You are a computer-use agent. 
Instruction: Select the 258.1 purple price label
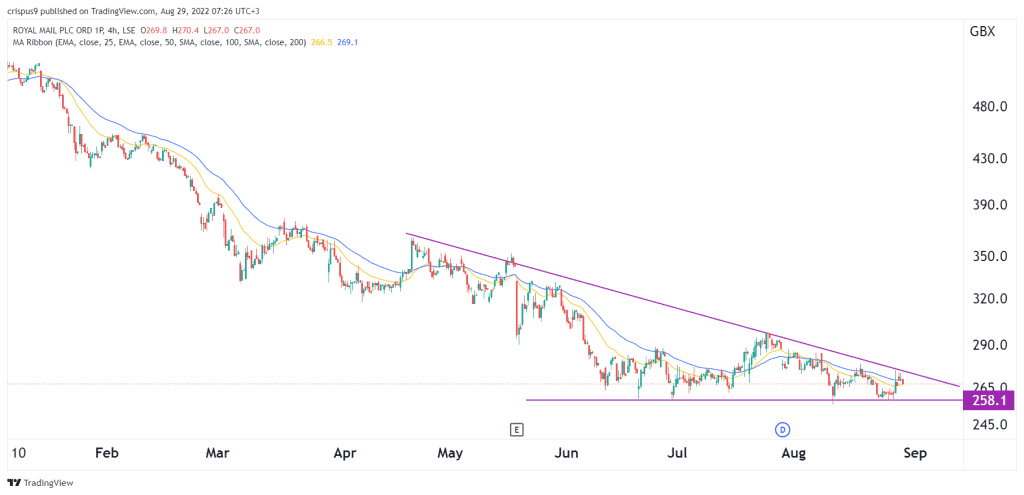tap(988, 398)
